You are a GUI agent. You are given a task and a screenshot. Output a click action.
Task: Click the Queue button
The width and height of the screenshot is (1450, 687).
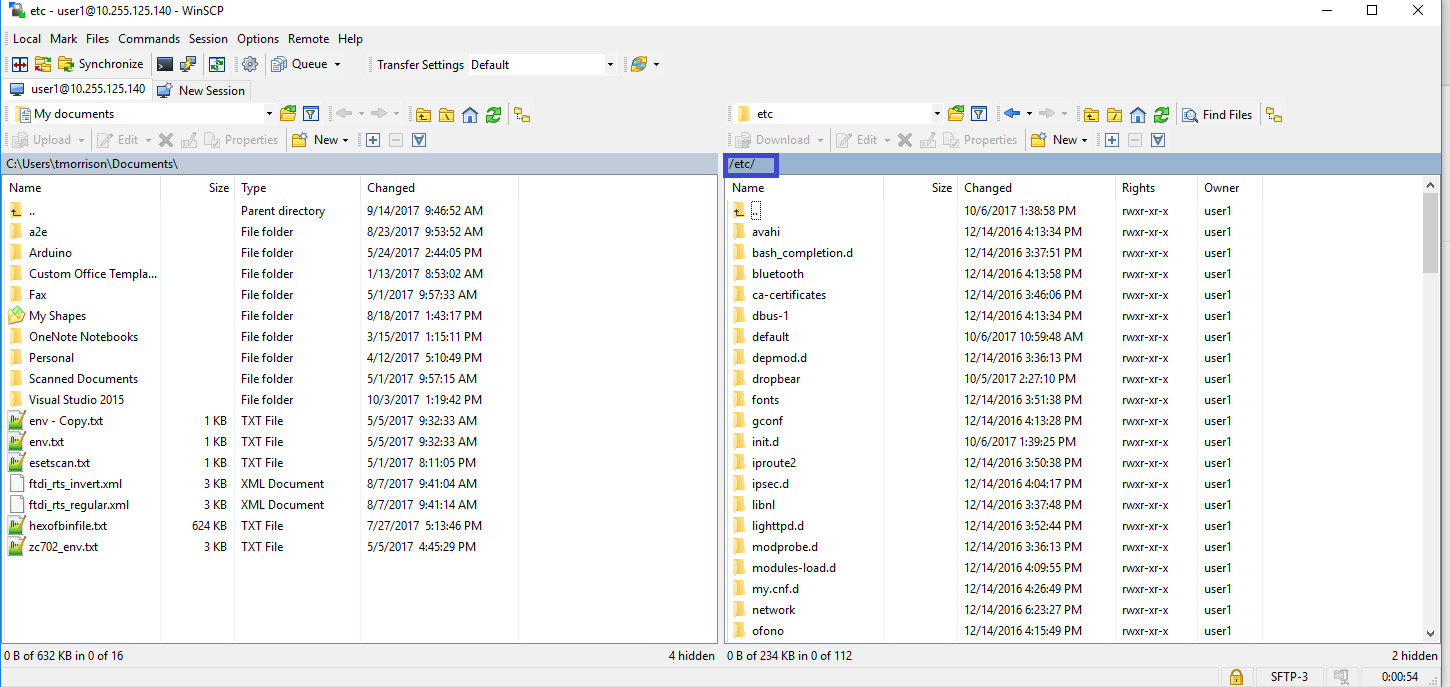[301, 64]
